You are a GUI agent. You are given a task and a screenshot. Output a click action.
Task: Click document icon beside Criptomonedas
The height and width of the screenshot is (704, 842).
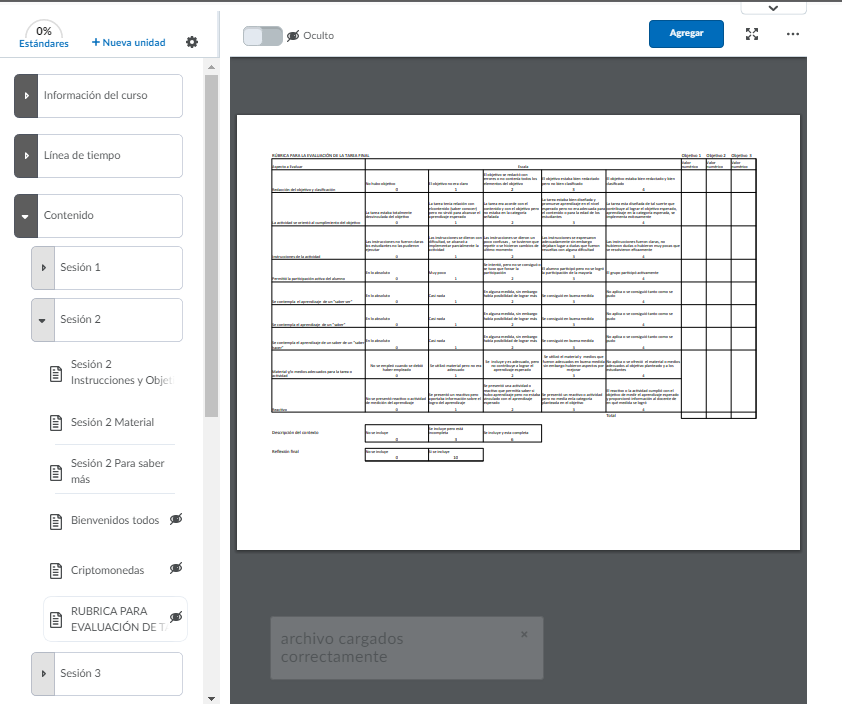[x=56, y=570]
